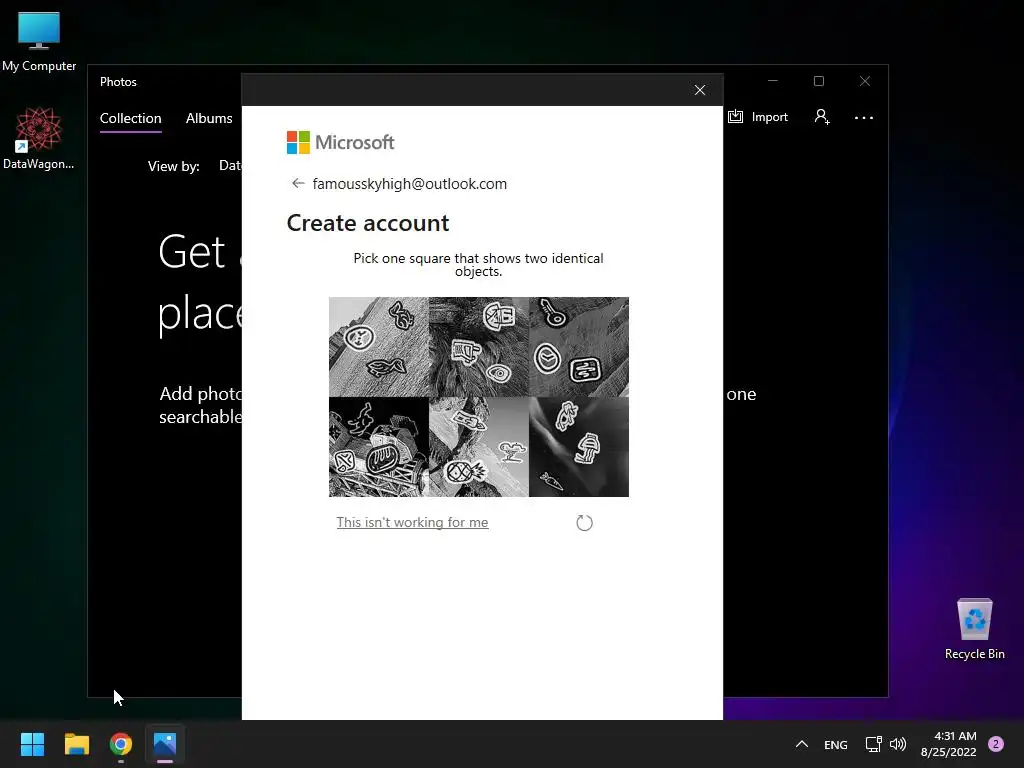1024x768 pixels.
Task: Open clock showing 4:31 AM
Action: click(x=948, y=744)
